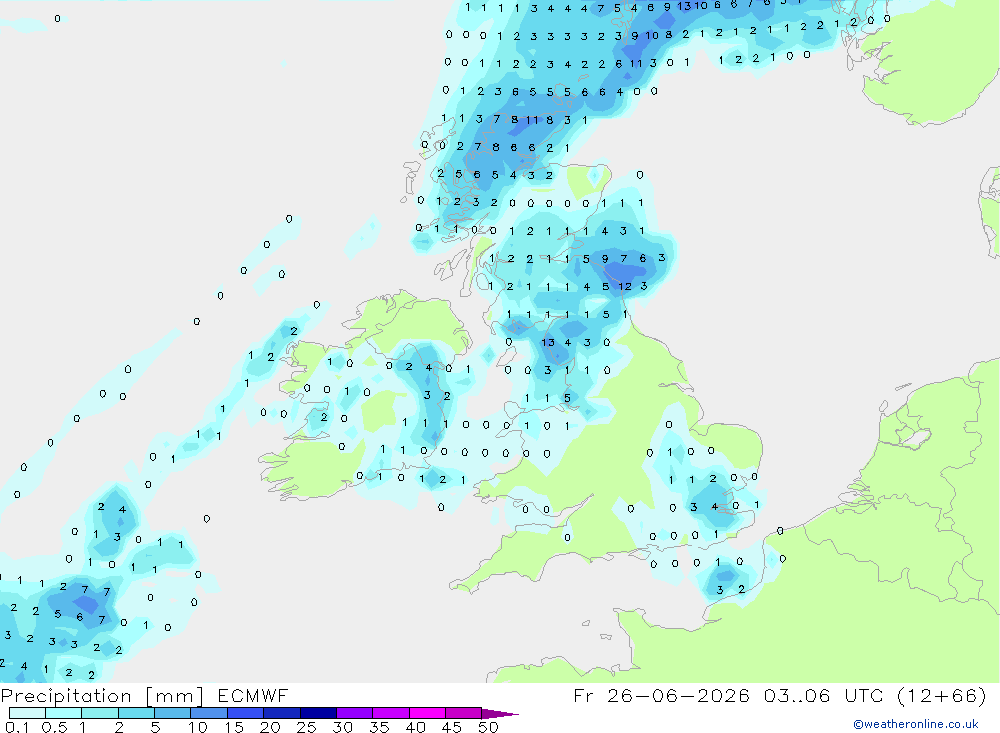
Task: Click the 35–40 mm legend color swatch
Action: pos(391,713)
